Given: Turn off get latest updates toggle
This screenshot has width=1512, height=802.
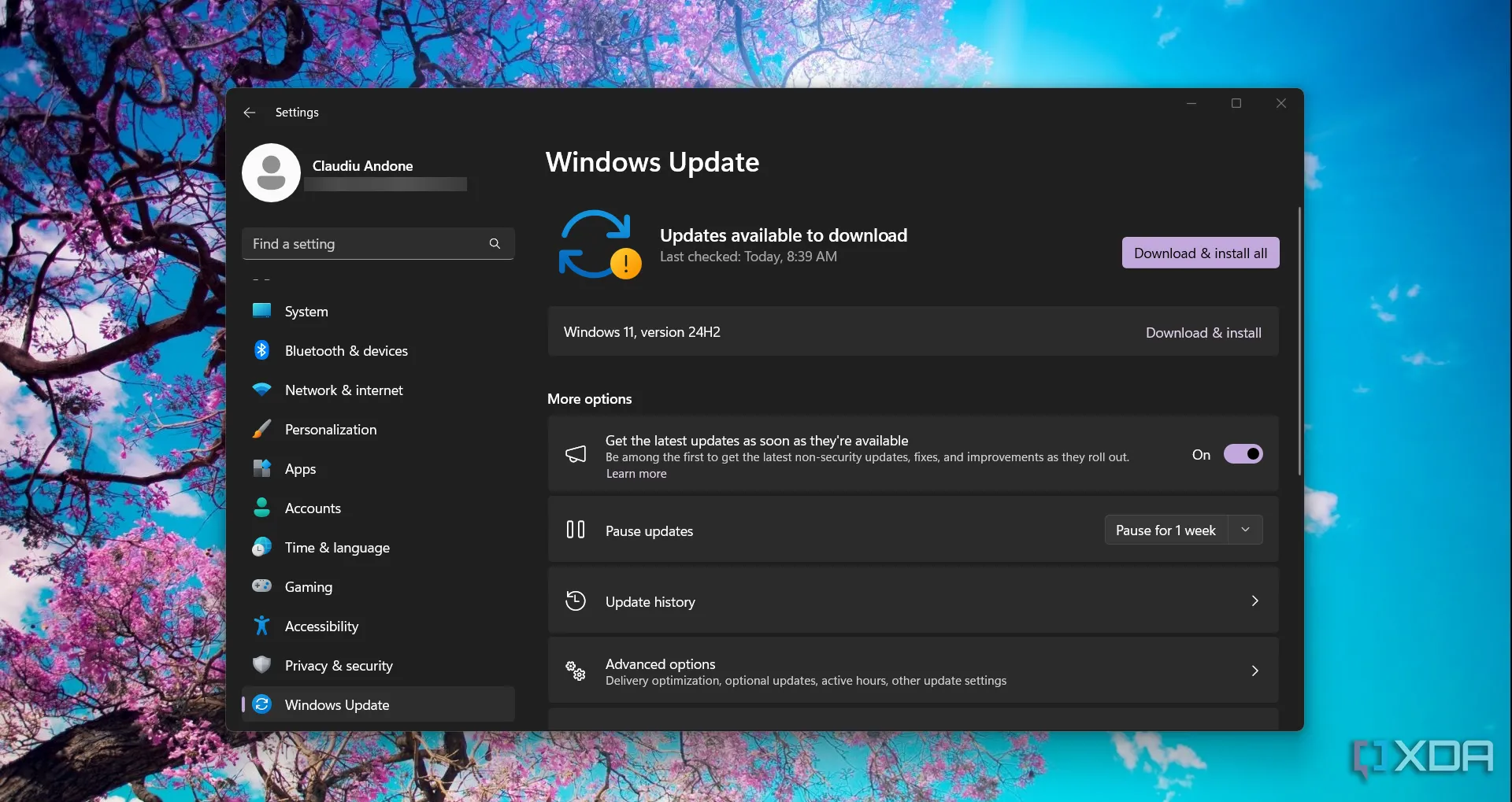Looking at the screenshot, I should 1243,454.
